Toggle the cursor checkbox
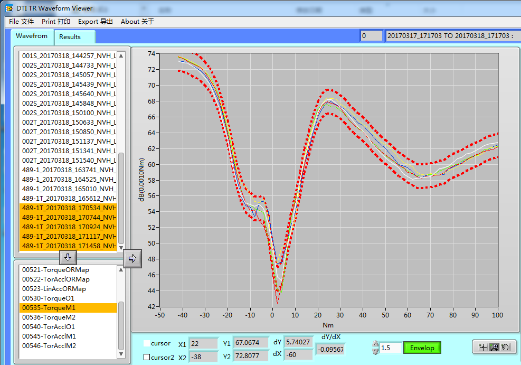 [146, 343]
